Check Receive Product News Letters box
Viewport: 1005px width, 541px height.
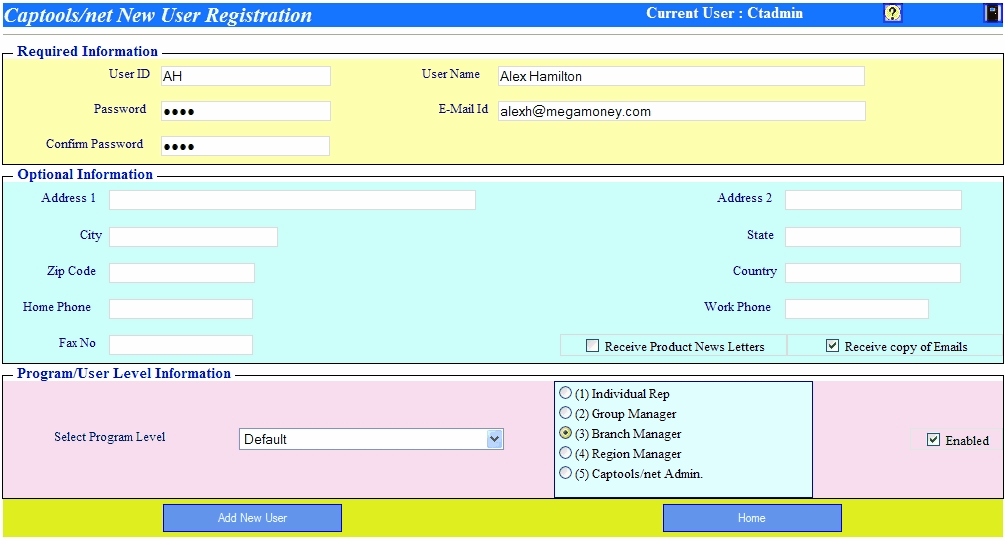592,346
